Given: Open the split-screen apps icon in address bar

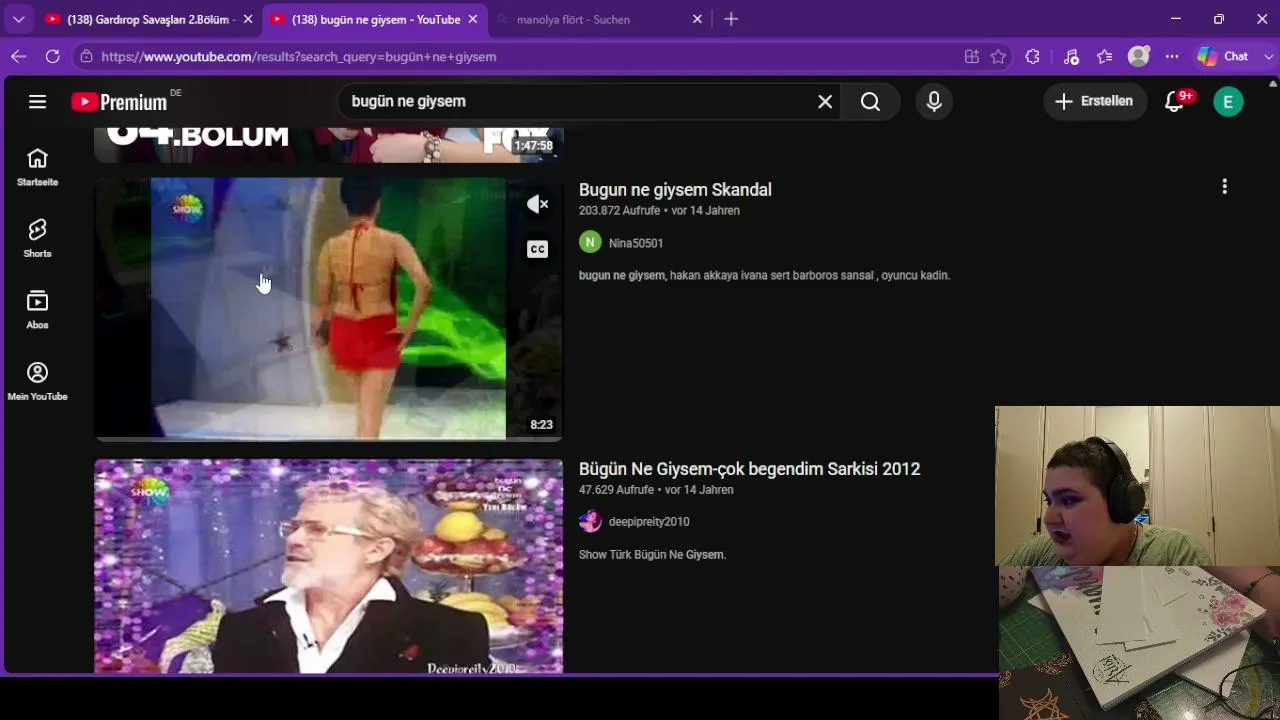Looking at the screenshot, I should (x=971, y=57).
